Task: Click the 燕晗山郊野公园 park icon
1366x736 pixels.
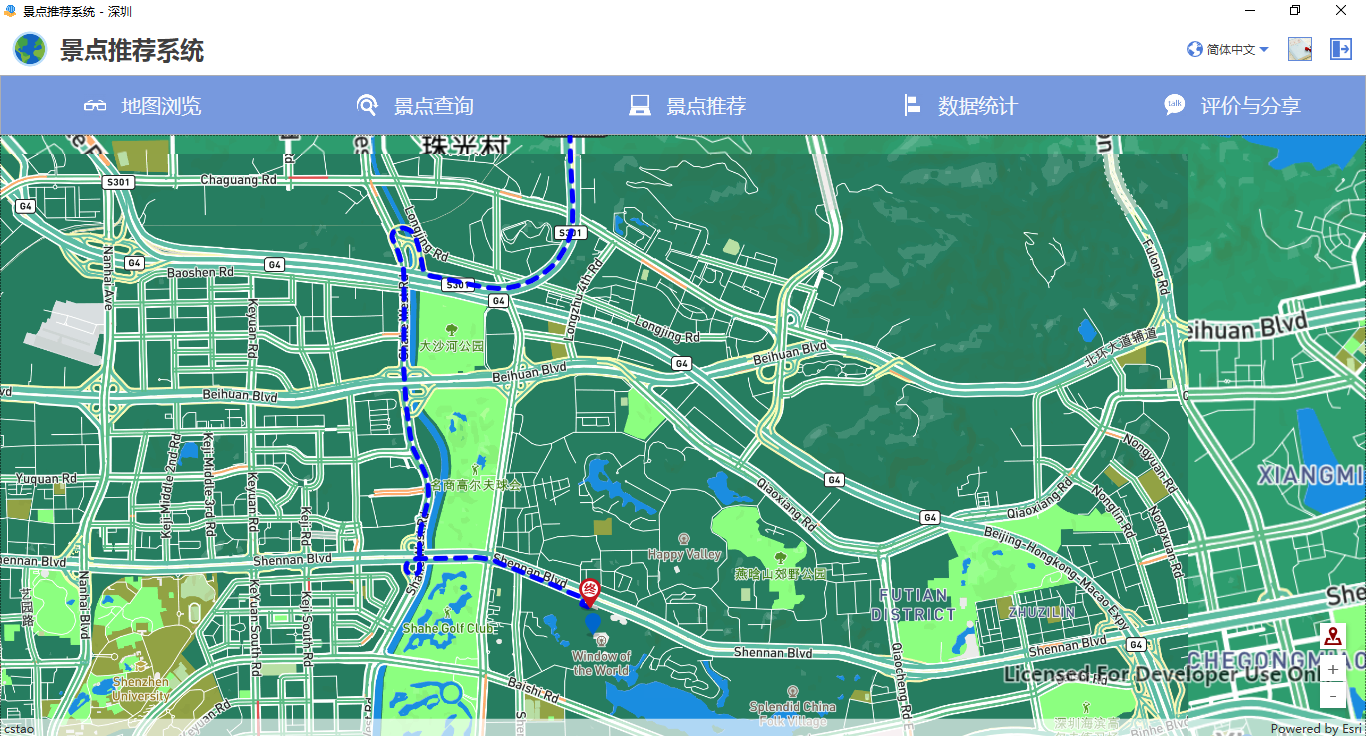Action: tap(780, 558)
